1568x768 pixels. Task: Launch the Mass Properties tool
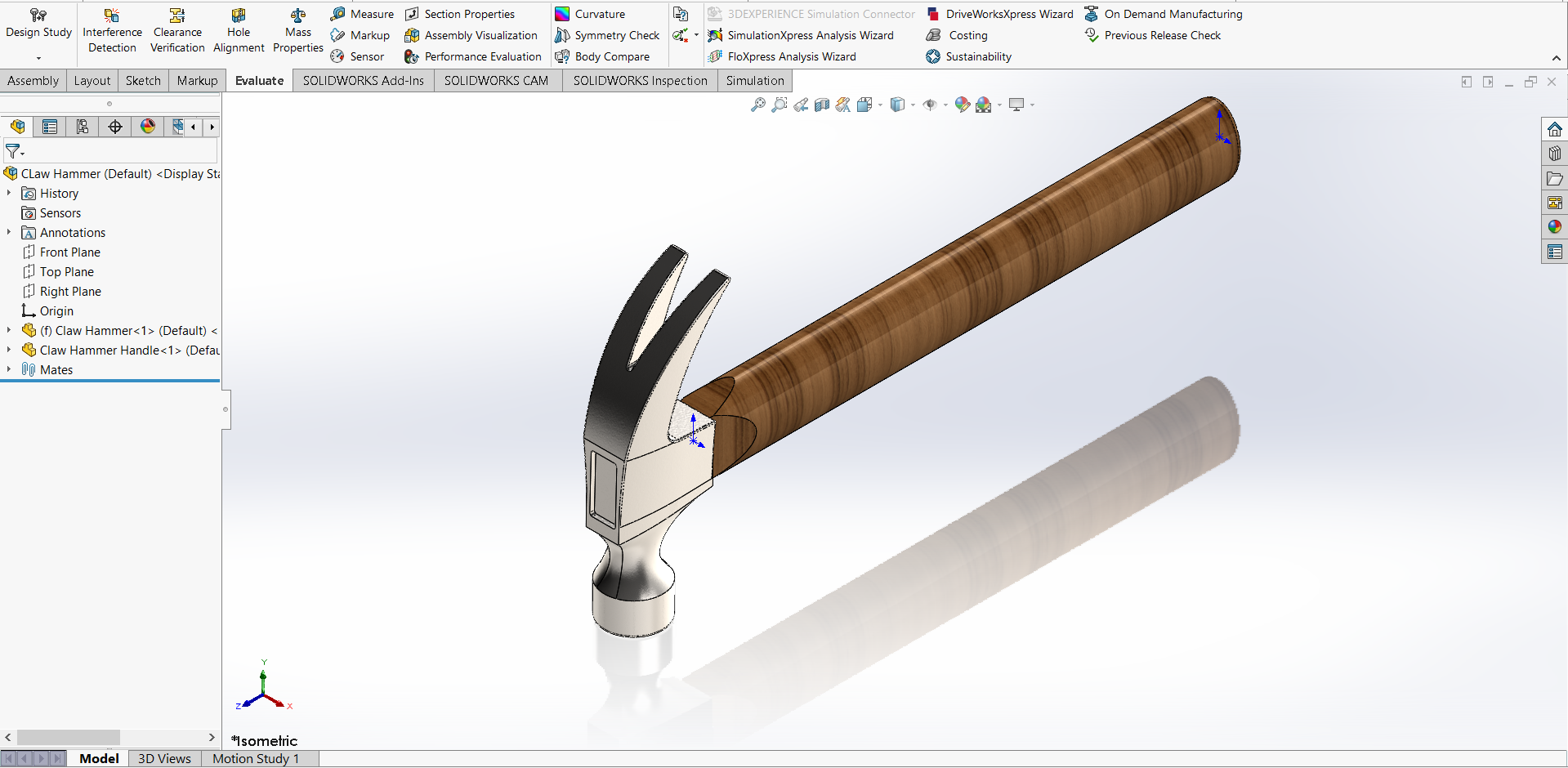pyautogui.click(x=297, y=31)
